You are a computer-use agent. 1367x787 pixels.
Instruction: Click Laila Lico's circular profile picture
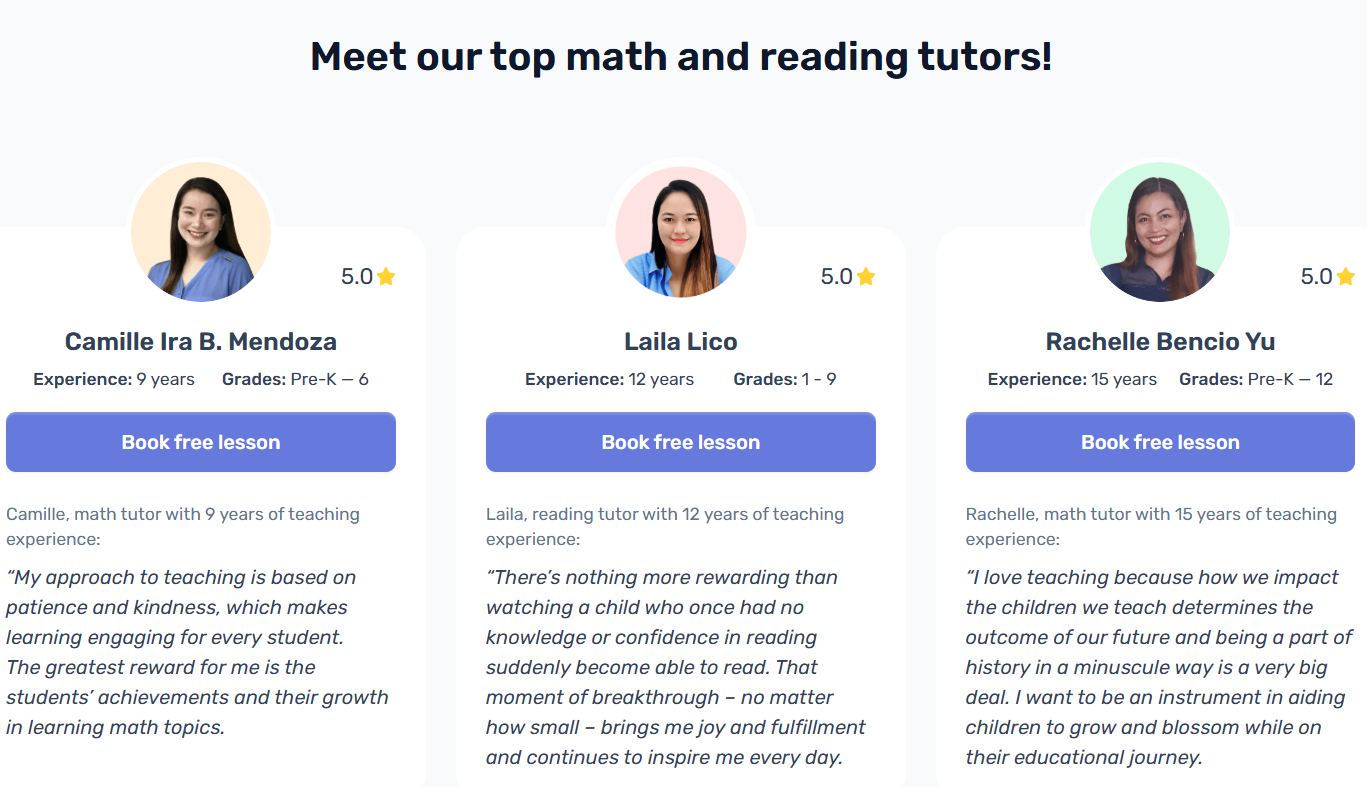(x=680, y=230)
